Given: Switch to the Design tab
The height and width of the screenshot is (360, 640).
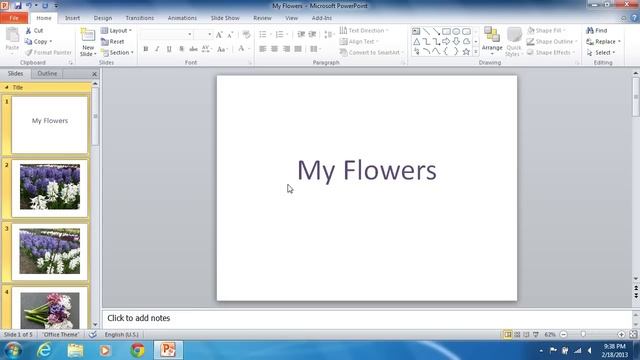Looking at the screenshot, I should tap(102, 18).
